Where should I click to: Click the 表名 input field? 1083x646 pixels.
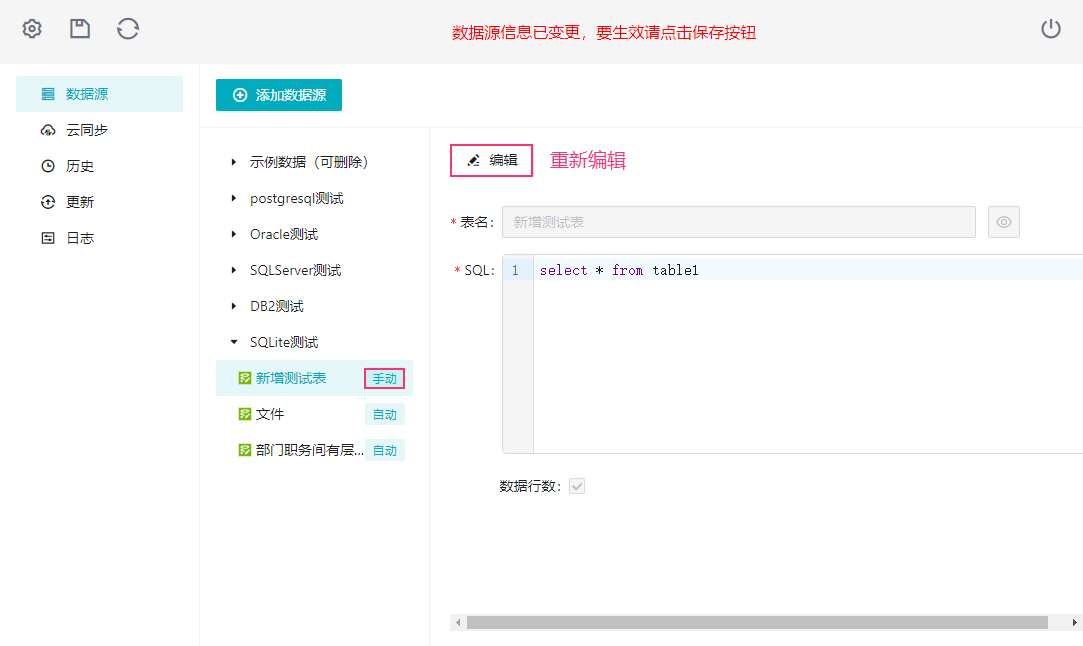click(x=738, y=222)
